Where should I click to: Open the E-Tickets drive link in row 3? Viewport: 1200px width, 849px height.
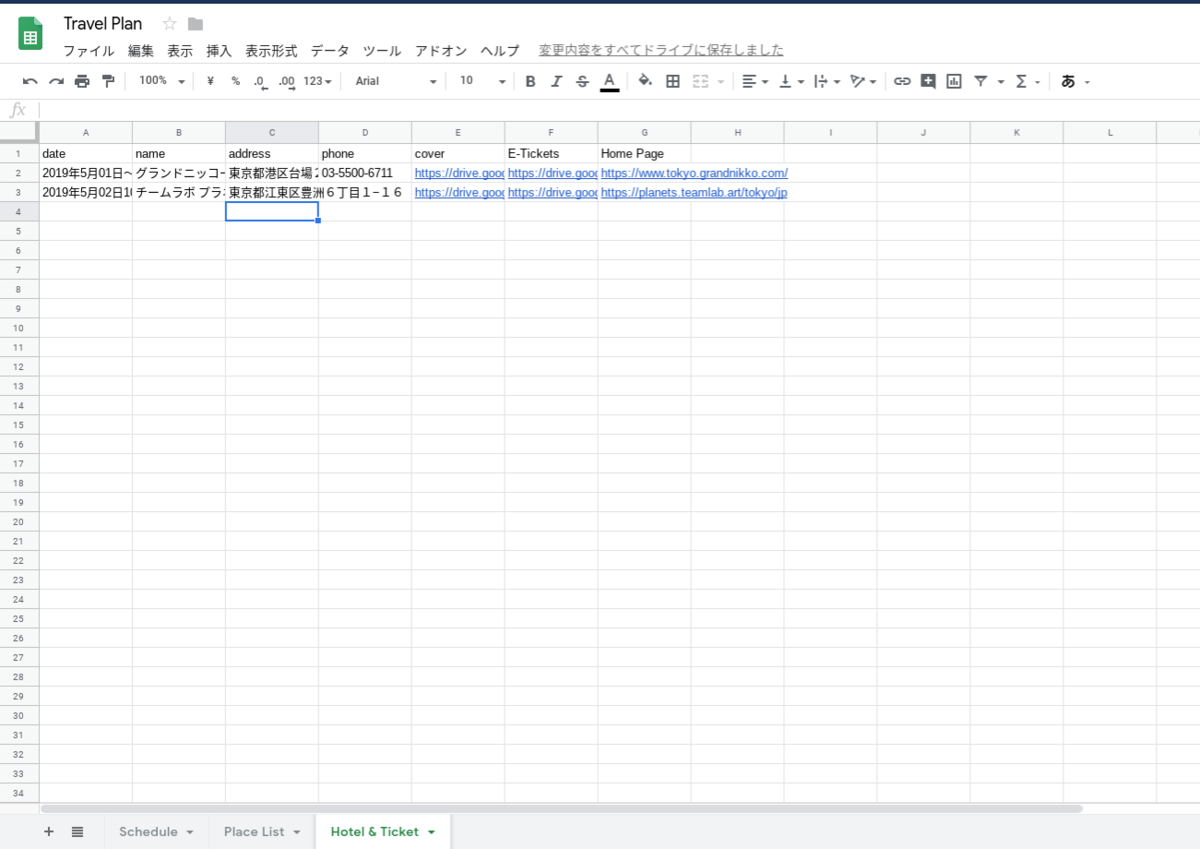pos(552,192)
